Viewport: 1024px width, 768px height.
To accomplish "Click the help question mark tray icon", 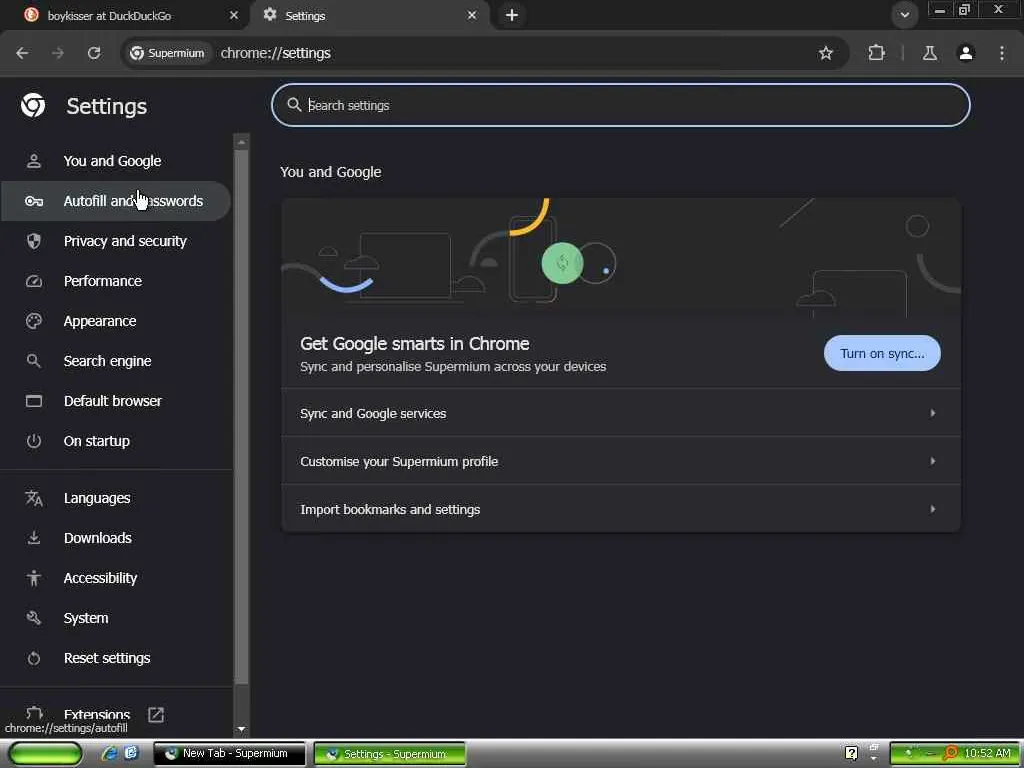I will [x=852, y=753].
